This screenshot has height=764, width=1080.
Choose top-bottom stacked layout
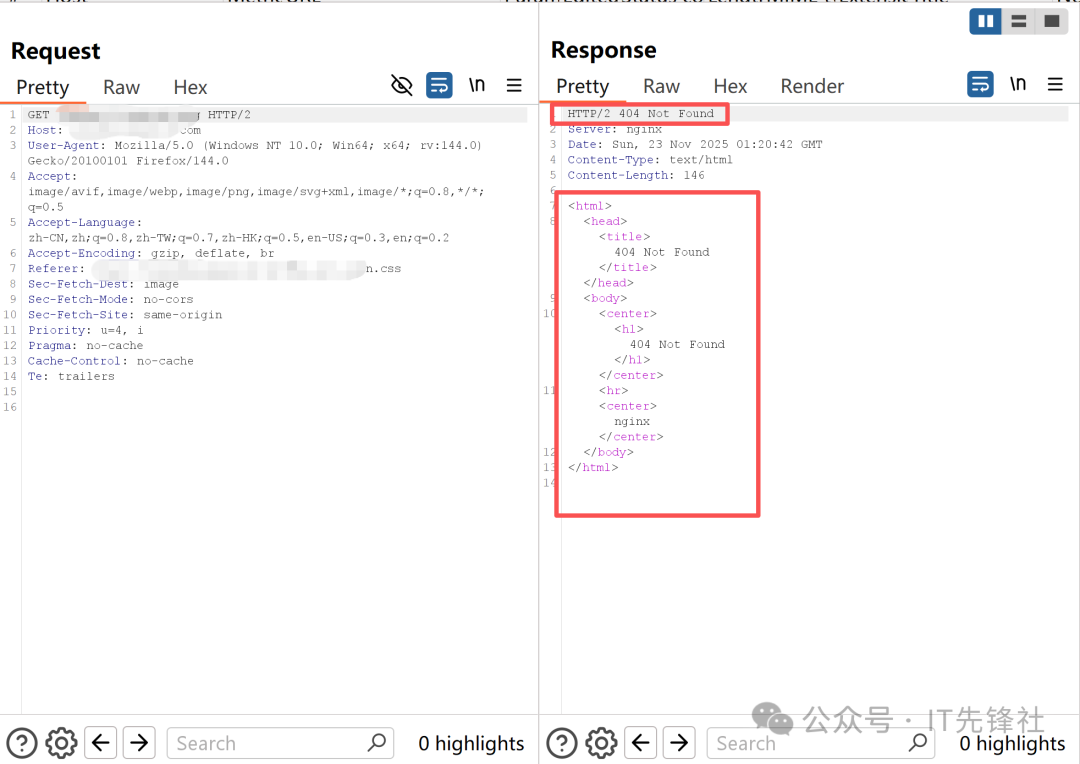(1019, 21)
